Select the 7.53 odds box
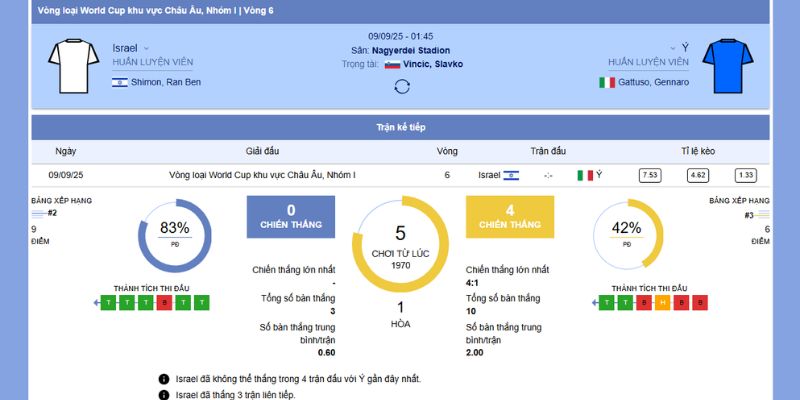This screenshot has height=400, width=800. coord(650,175)
